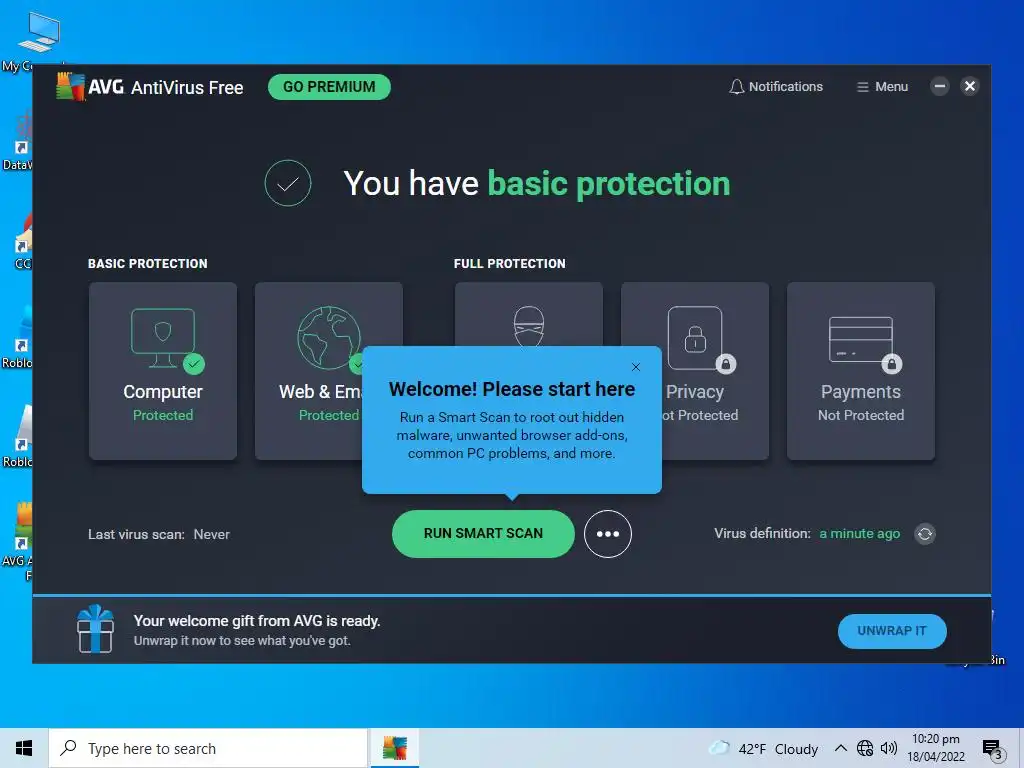Open the Action Center notification icon
Viewport: 1024px width, 768px height.
(x=993, y=749)
